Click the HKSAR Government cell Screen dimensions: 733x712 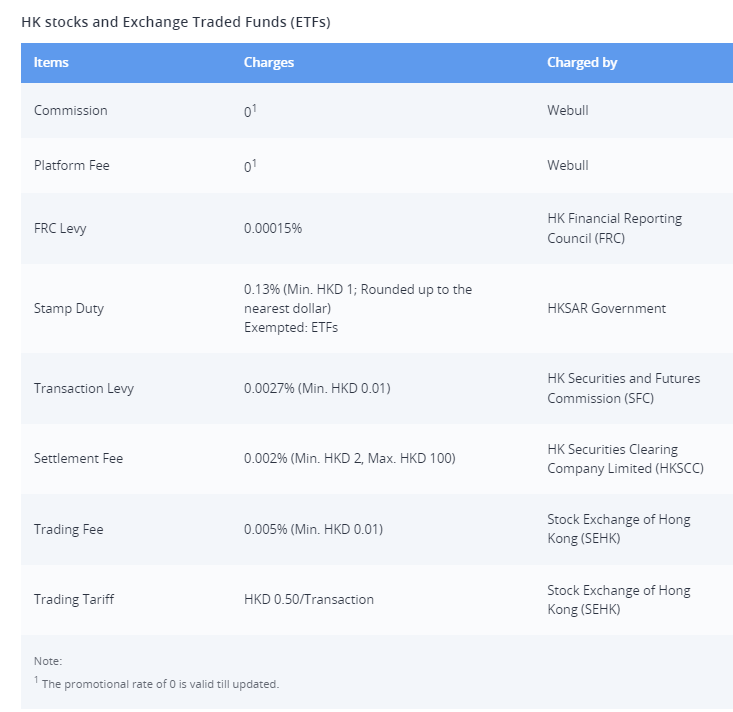coord(606,308)
